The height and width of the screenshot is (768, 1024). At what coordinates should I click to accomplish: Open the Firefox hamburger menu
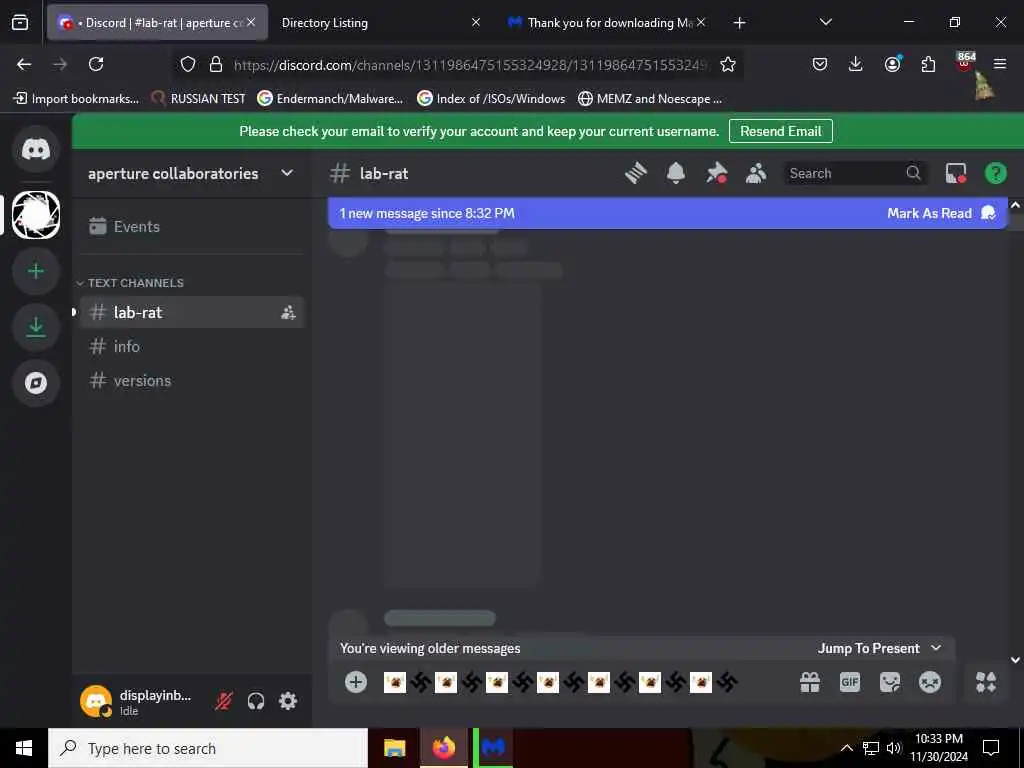tap(1000, 64)
